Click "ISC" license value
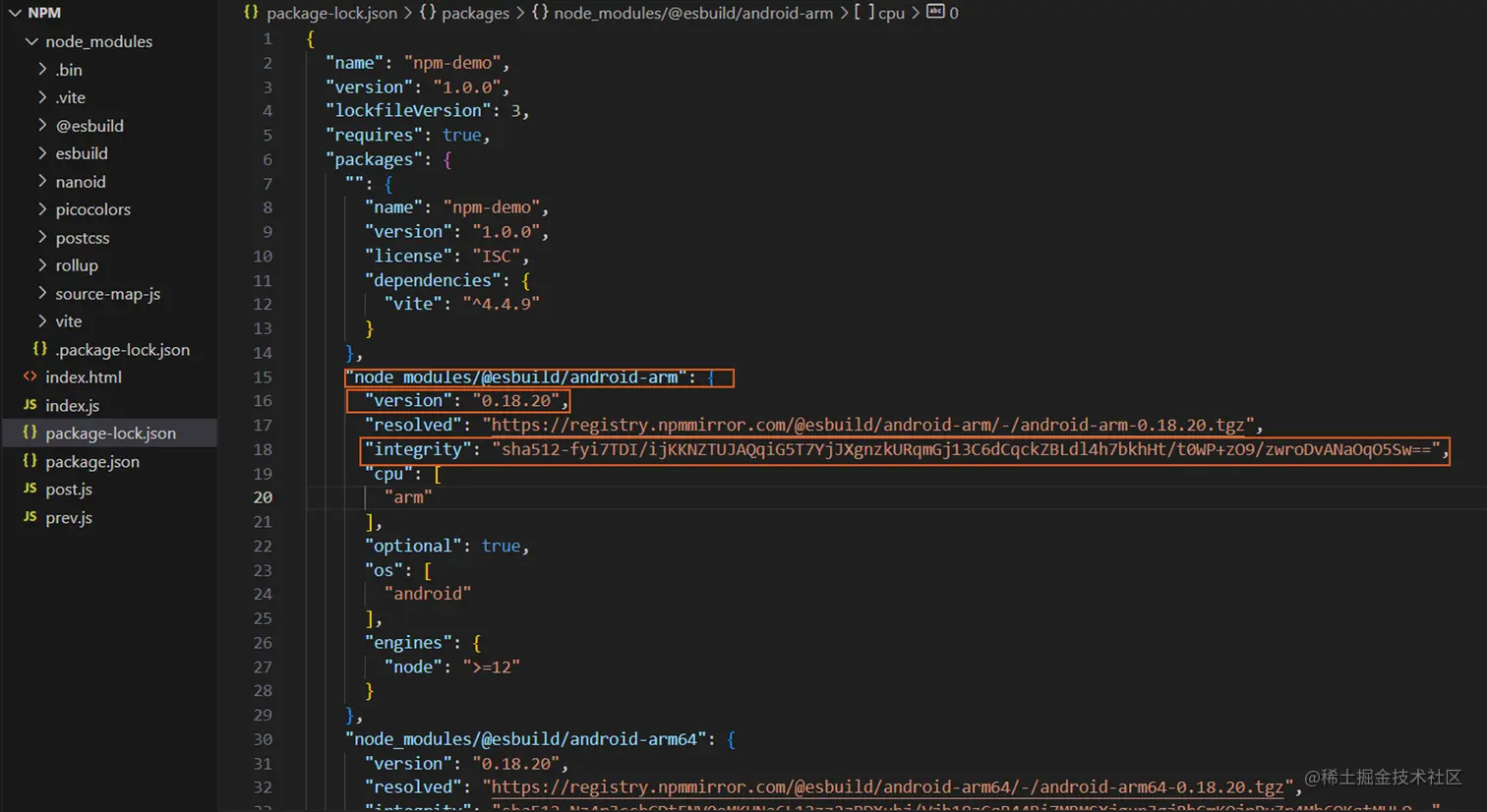This screenshot has width=1487, height=812. [497, 256]
